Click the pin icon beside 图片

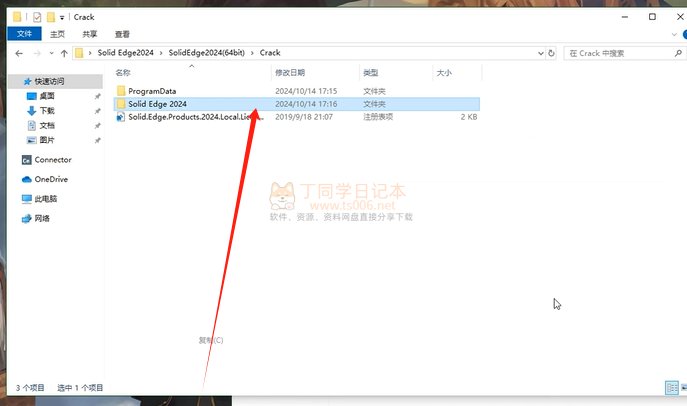point(97,141)
